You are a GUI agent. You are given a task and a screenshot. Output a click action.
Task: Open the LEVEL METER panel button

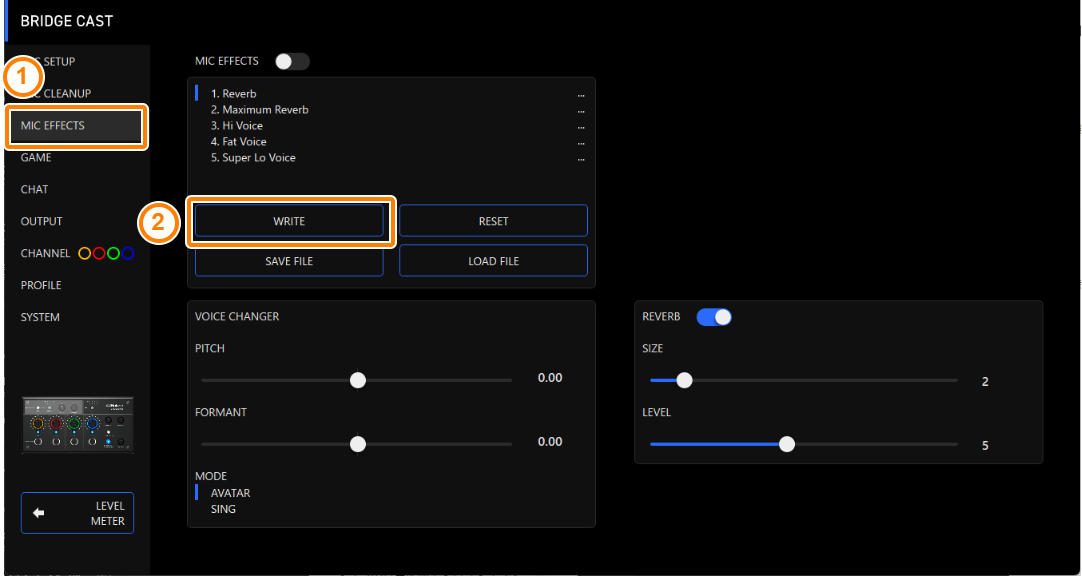tap(77, 513)
